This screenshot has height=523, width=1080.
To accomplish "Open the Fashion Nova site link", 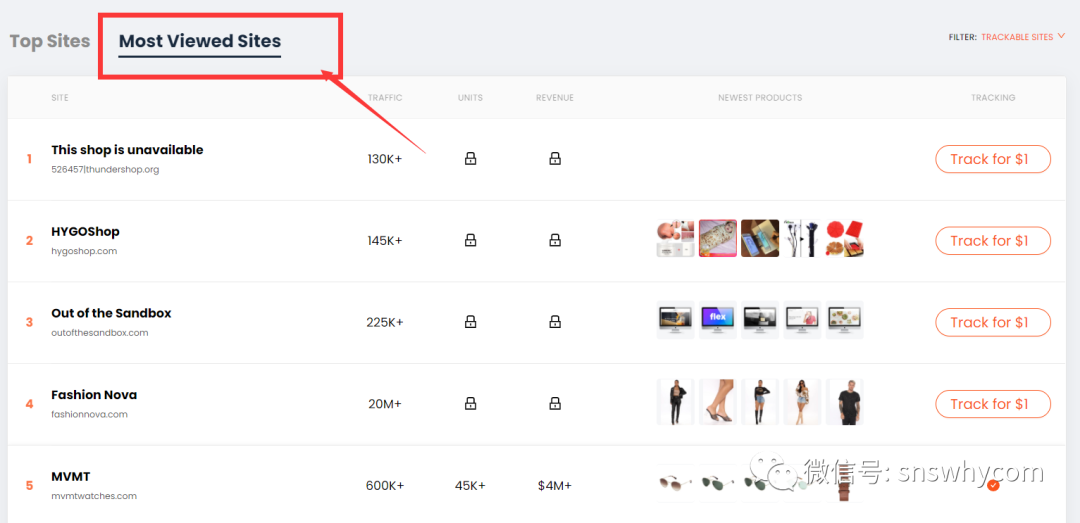I will [x=94, y=395].
